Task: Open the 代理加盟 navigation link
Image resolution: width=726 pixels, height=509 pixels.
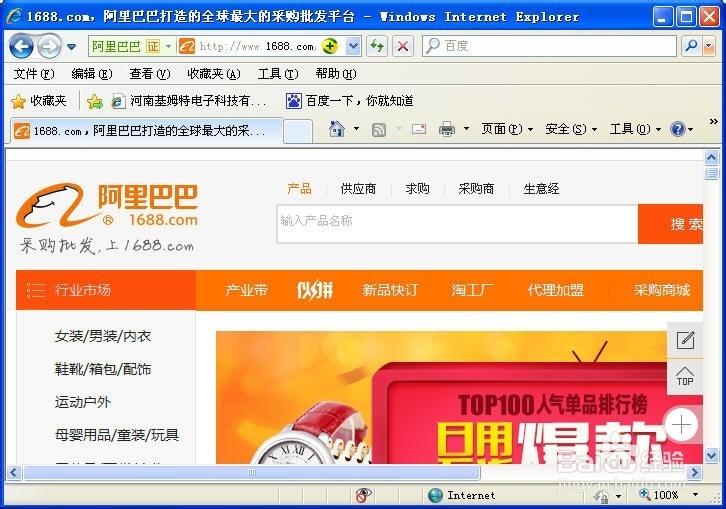Action: point(555,290)
